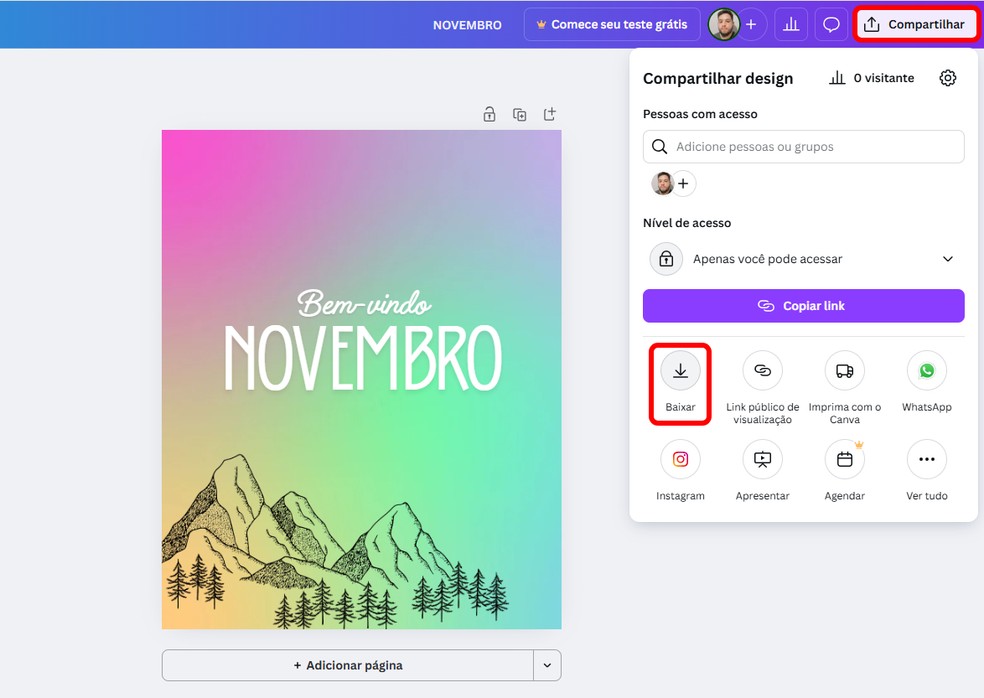Share to Instagram icon
Screen dimensions: 984x698
click(680, 459)
